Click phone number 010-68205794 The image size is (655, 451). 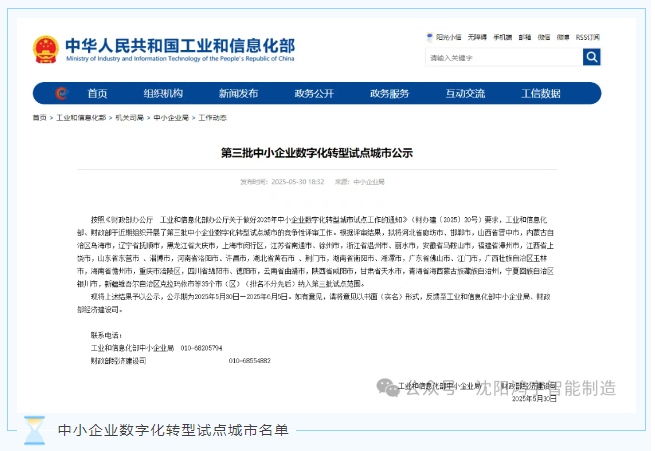pos(201,348)
